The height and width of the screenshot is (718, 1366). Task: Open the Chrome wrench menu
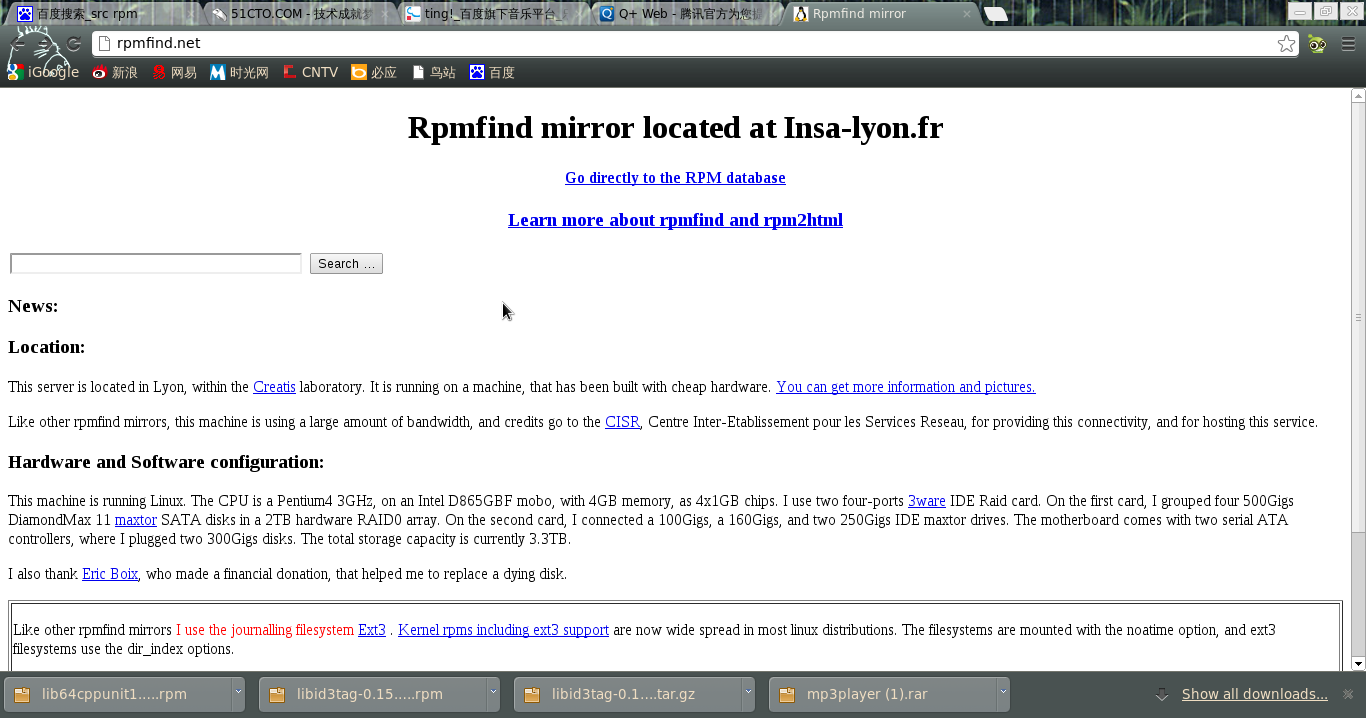(1347, 43)
